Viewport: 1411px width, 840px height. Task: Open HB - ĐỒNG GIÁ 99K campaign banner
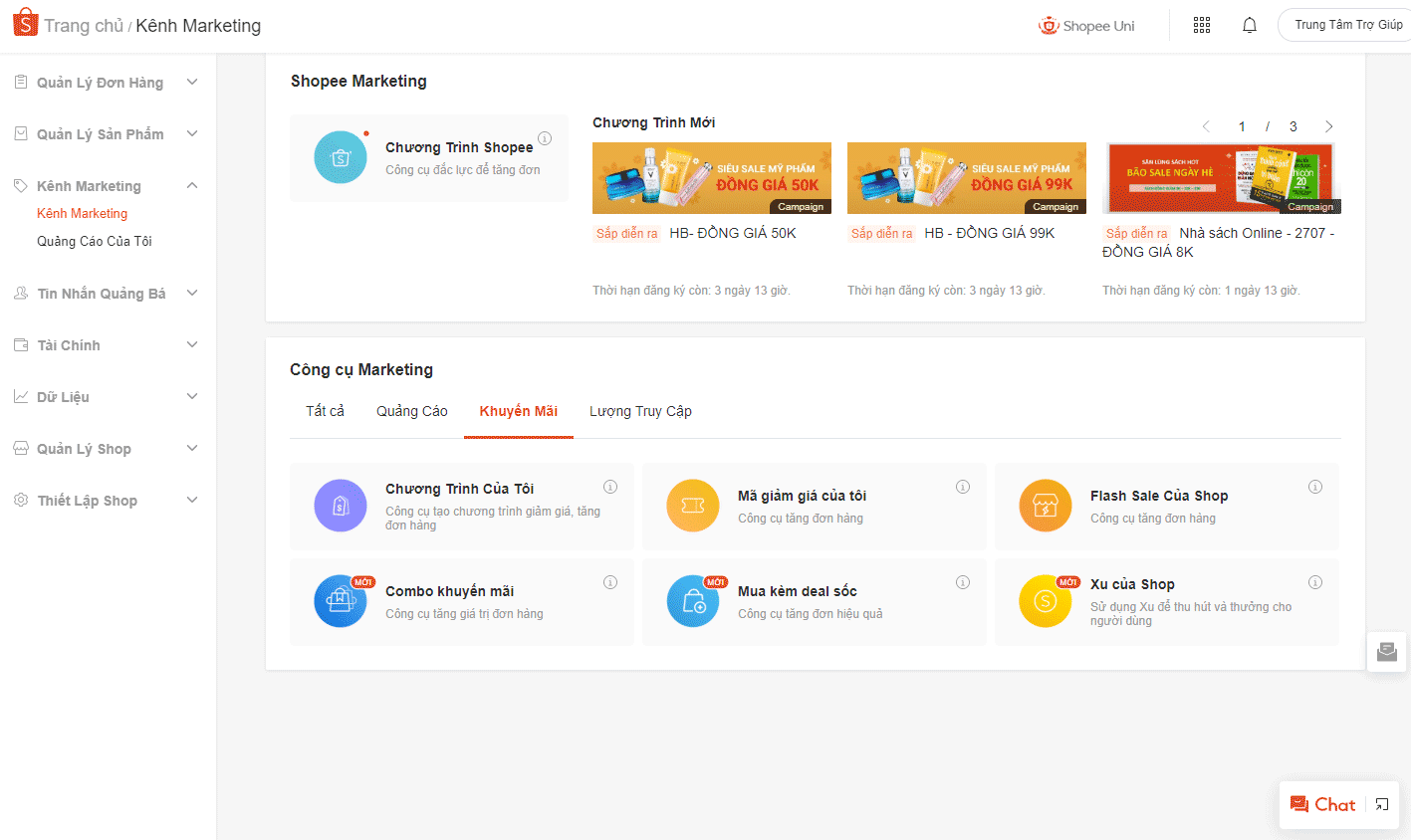coord(967,178)
